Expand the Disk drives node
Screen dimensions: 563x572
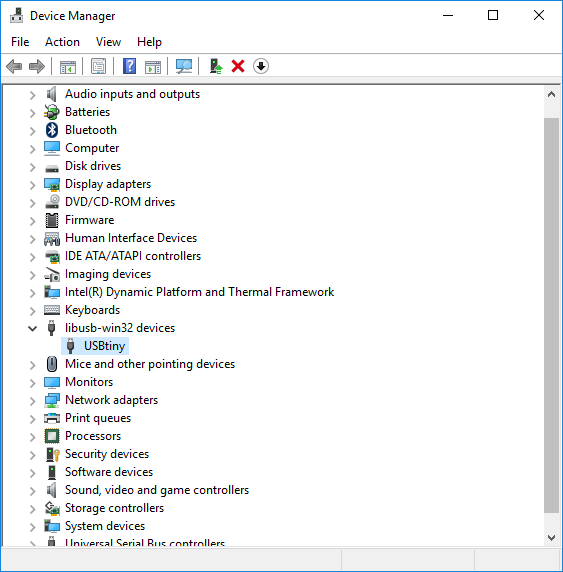pyautogui.click(x=32, y=167)
